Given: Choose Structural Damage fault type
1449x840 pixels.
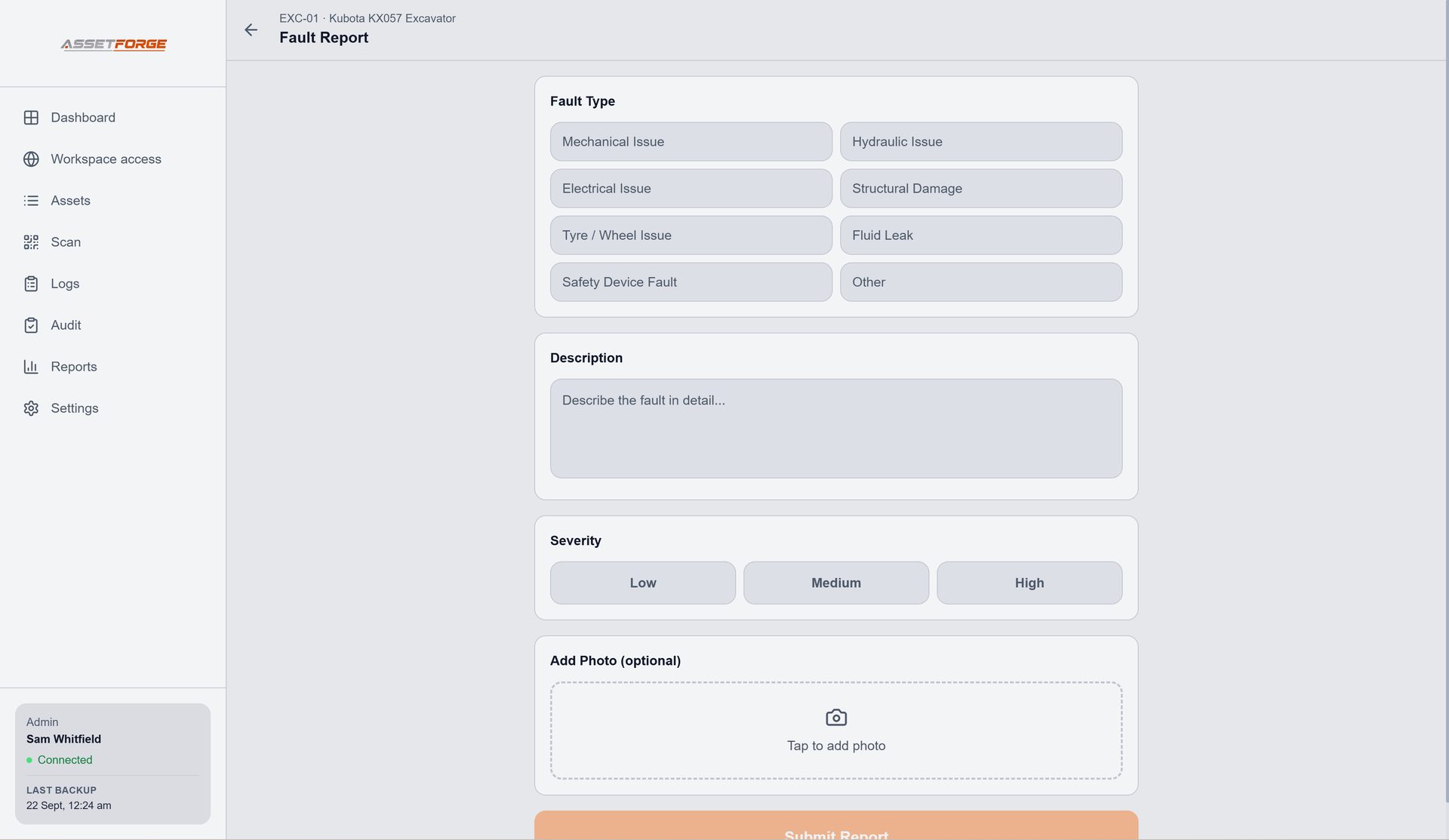Looking at the screenshot, I should coord(981,189).
